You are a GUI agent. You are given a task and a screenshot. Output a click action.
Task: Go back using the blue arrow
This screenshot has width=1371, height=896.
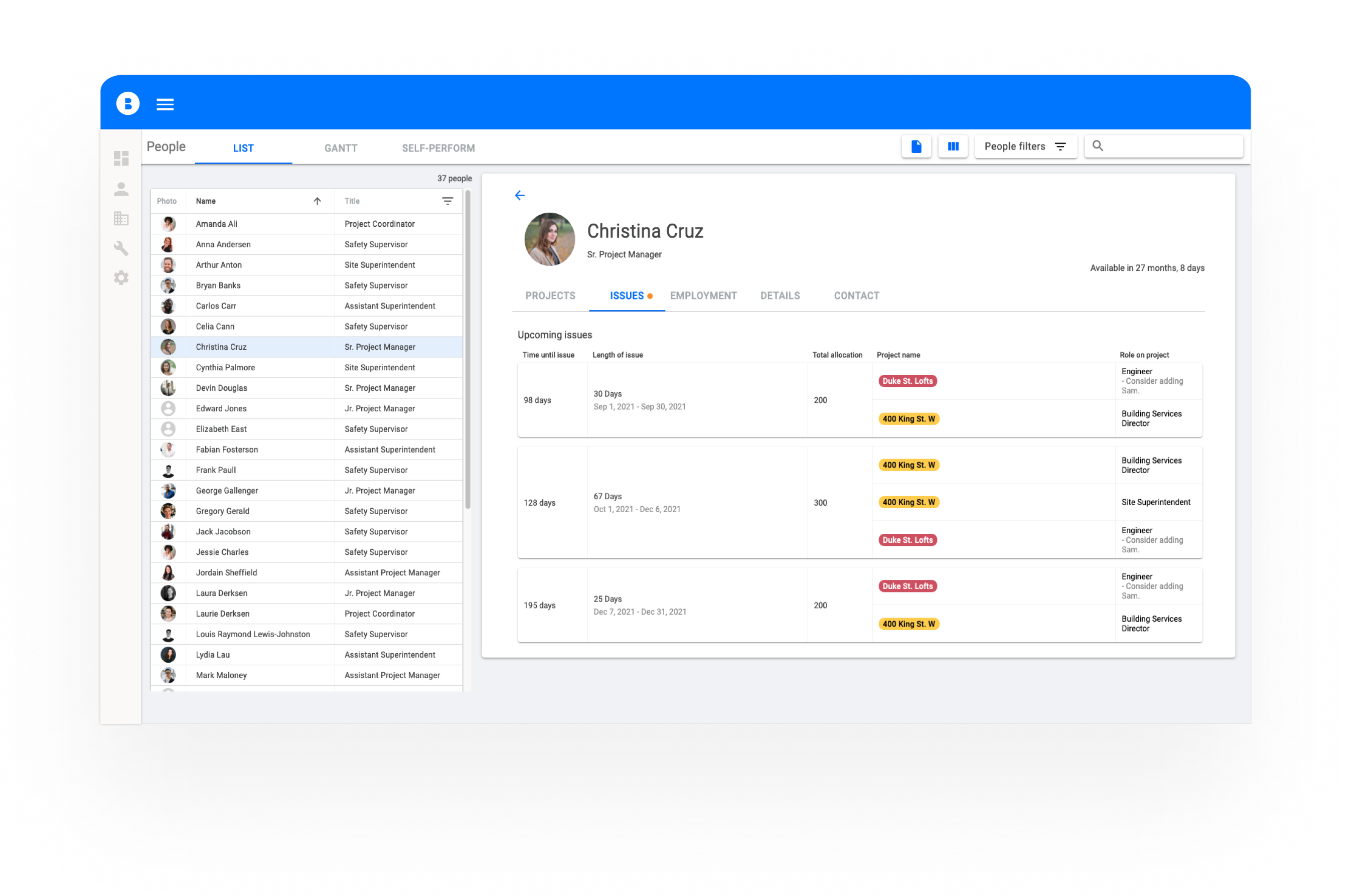[x=520, y=195]
